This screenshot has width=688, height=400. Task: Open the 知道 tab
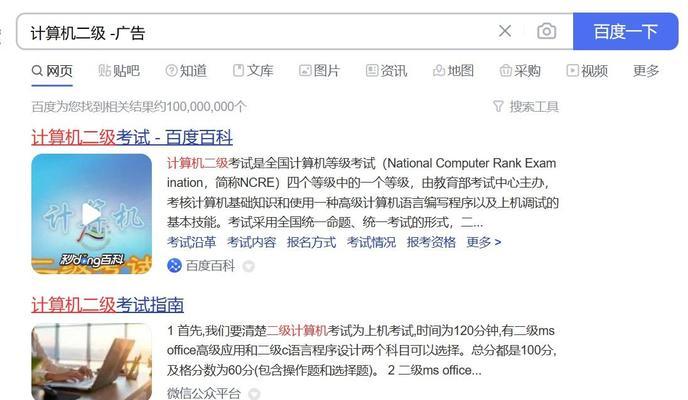(x=186, y=71)
